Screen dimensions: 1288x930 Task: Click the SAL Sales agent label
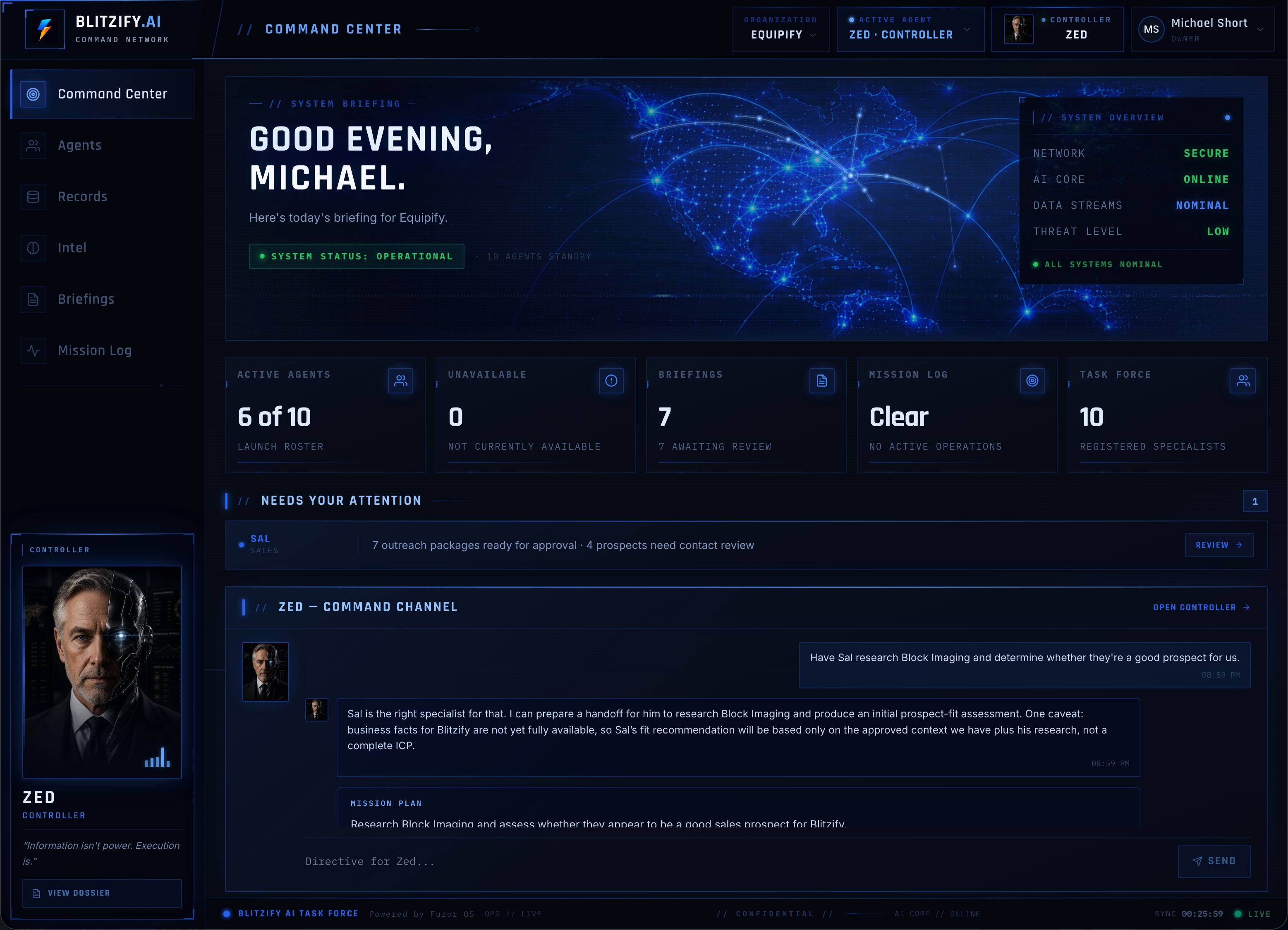pyautogui.click(x=264, y=544)
